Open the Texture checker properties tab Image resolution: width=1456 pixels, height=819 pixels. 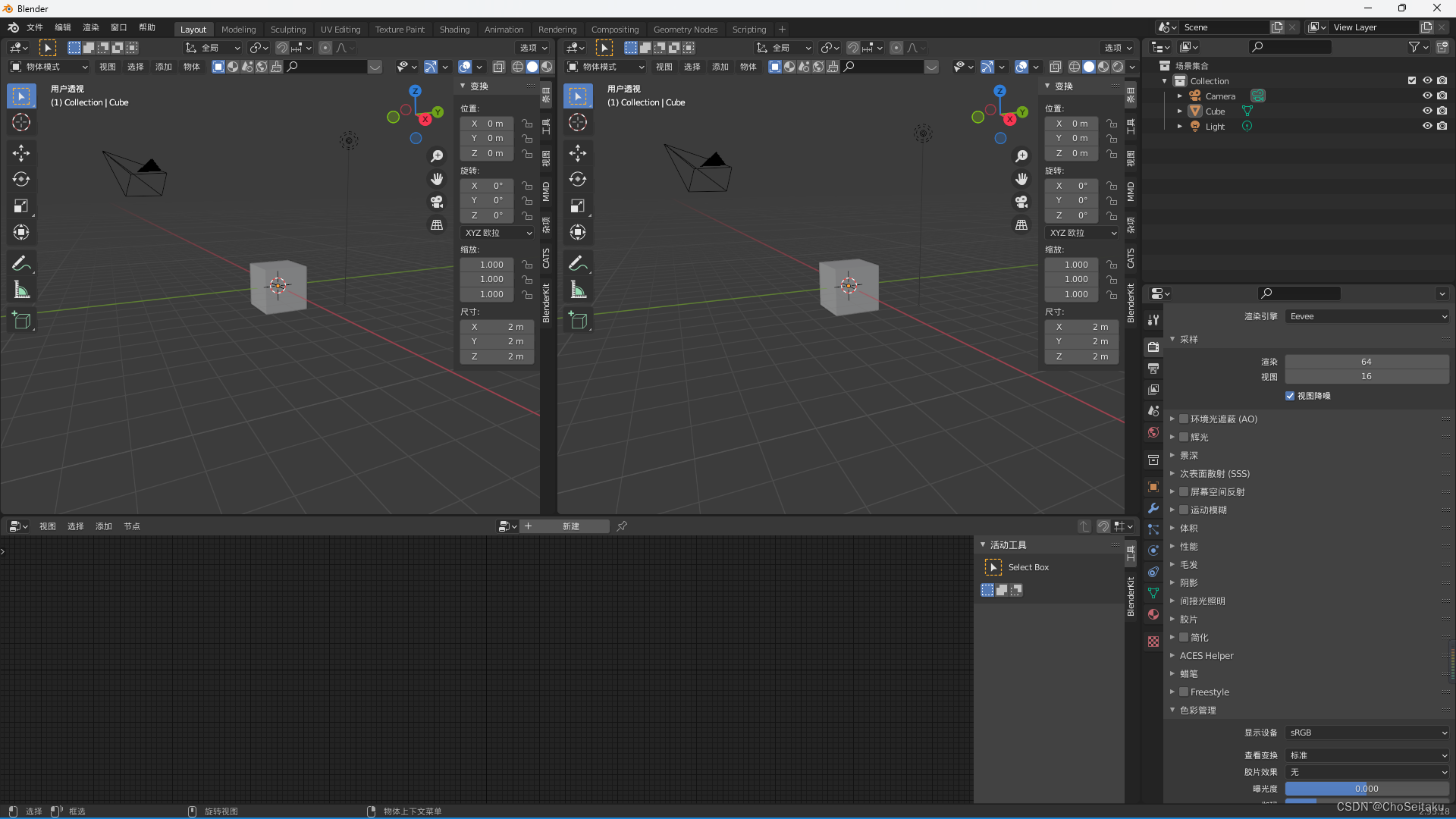(1153, 642)
